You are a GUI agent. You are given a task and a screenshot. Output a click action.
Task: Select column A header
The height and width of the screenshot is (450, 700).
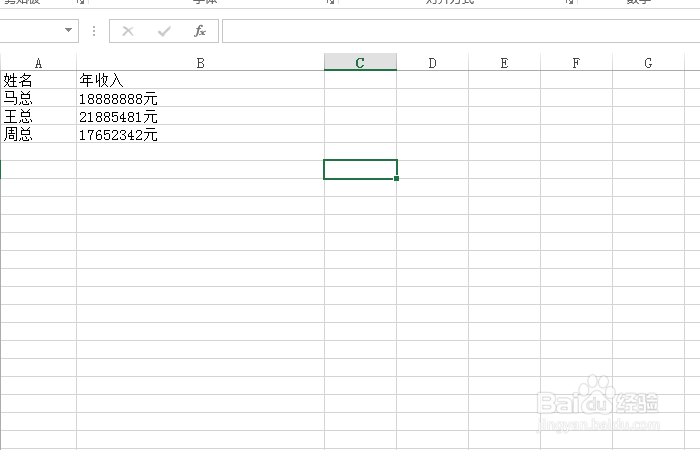point(38,63)
